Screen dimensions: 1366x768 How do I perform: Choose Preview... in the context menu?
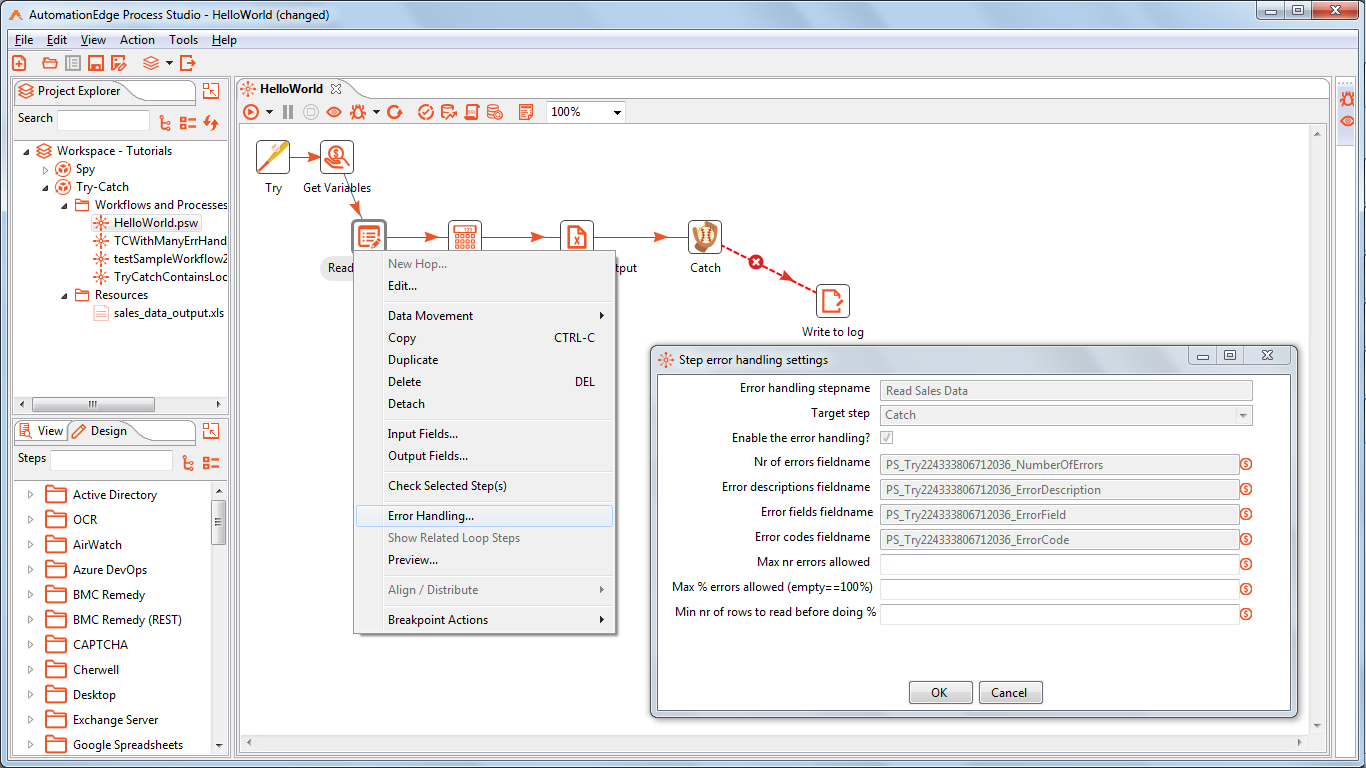click(x=485, y=560)
